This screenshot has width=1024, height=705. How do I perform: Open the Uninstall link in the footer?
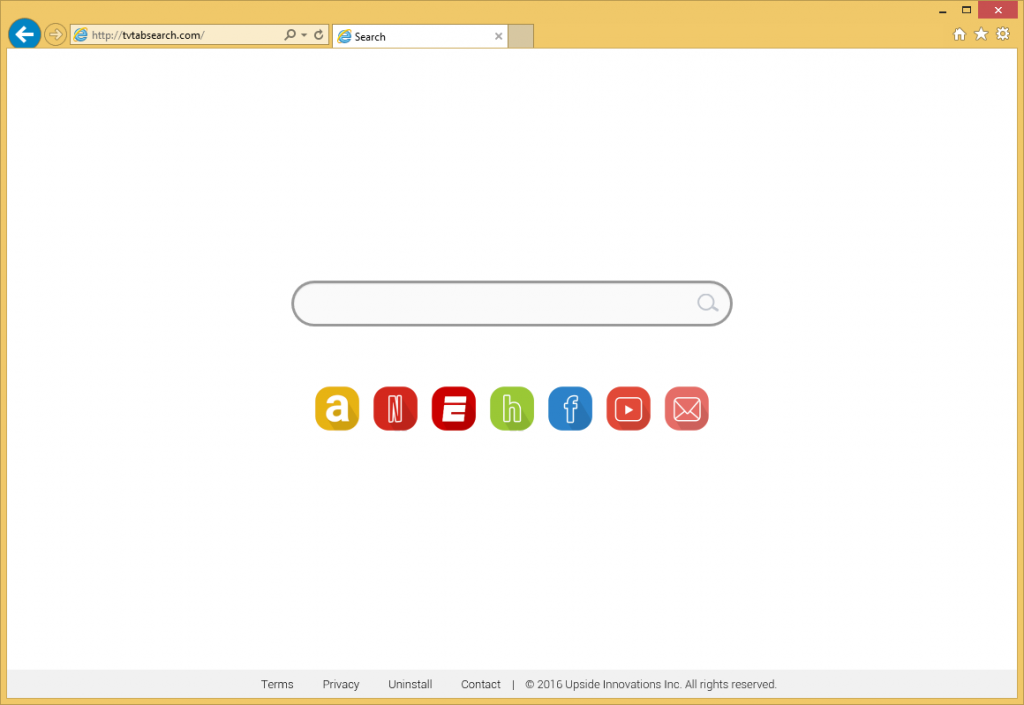point(410,684)
